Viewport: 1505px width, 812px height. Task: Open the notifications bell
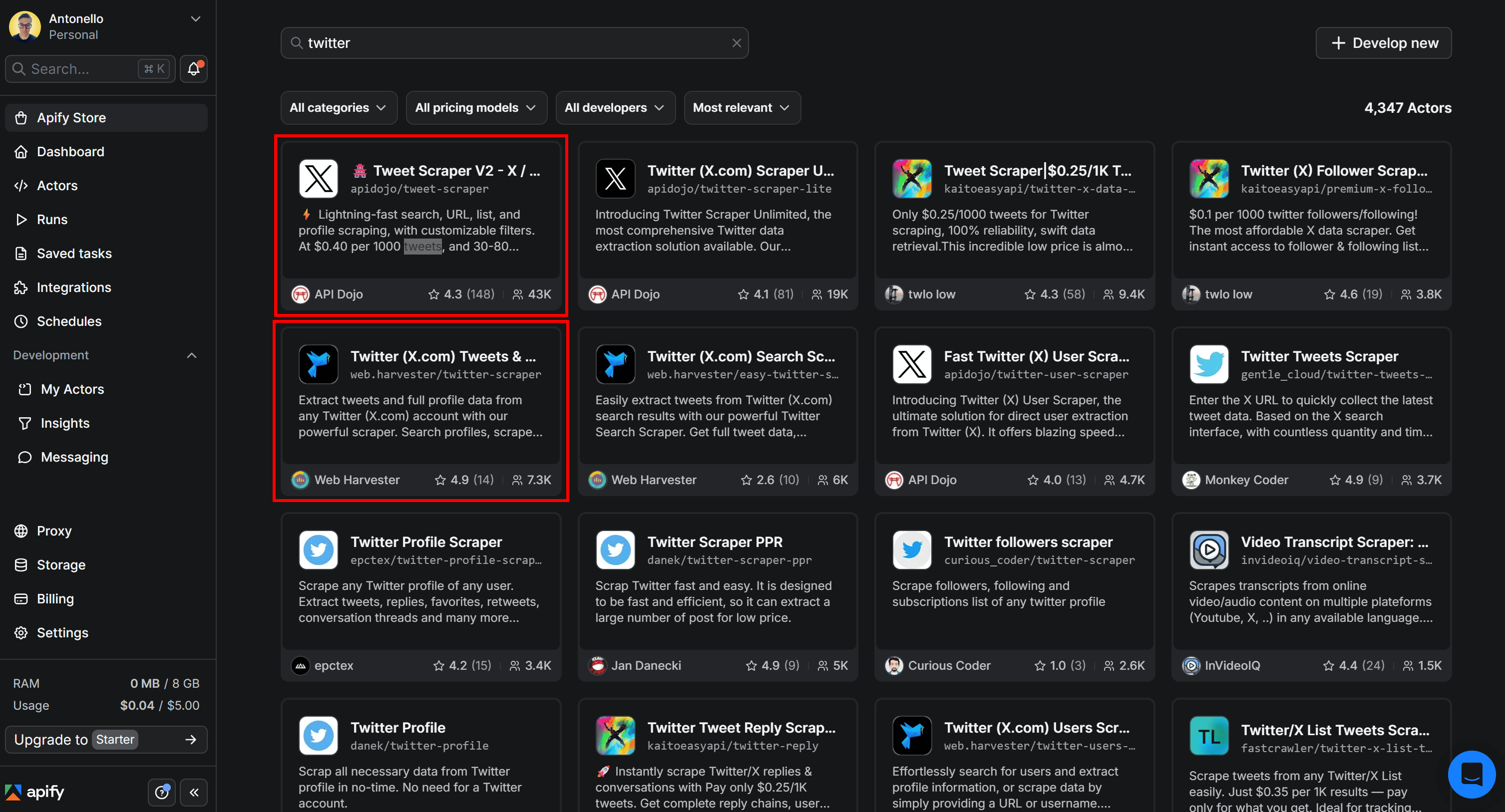193,68
